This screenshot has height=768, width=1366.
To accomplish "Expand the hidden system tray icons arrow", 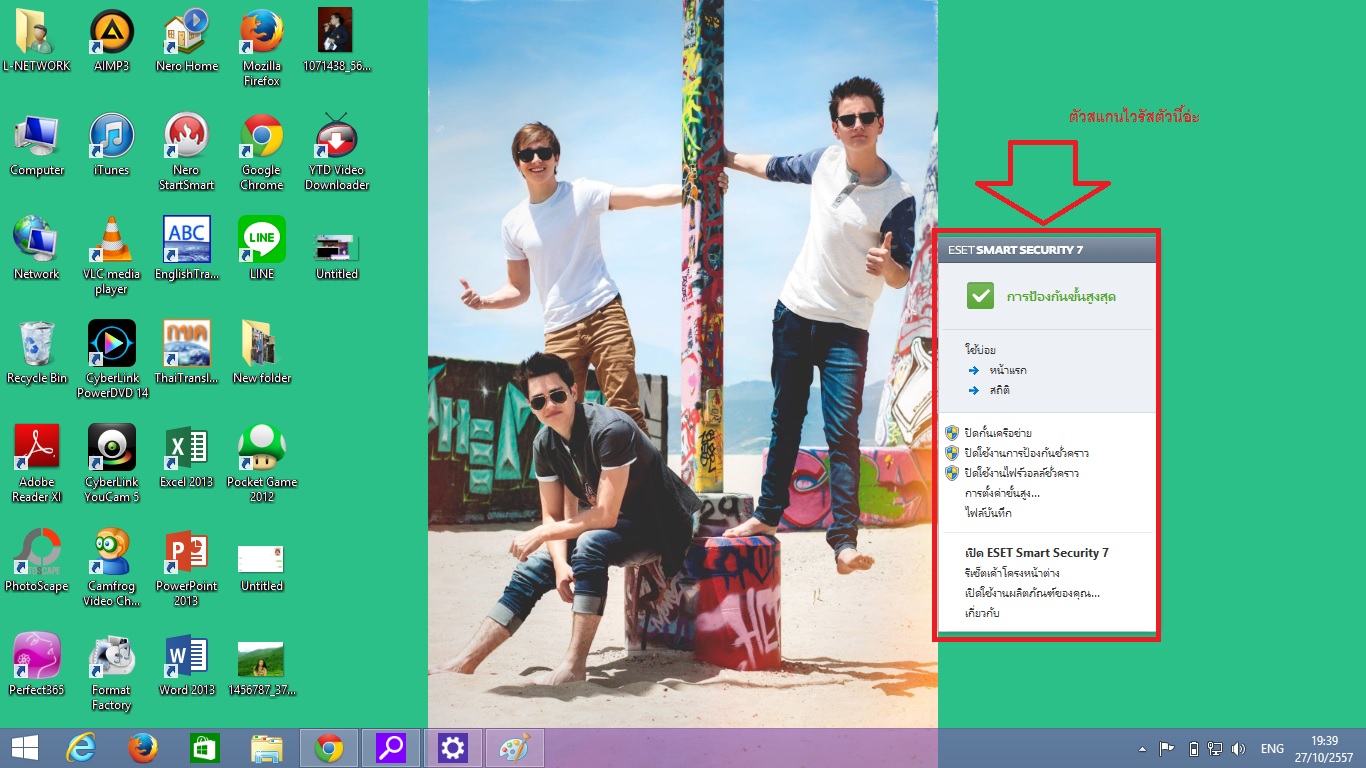I will [x=1142, y=748].
